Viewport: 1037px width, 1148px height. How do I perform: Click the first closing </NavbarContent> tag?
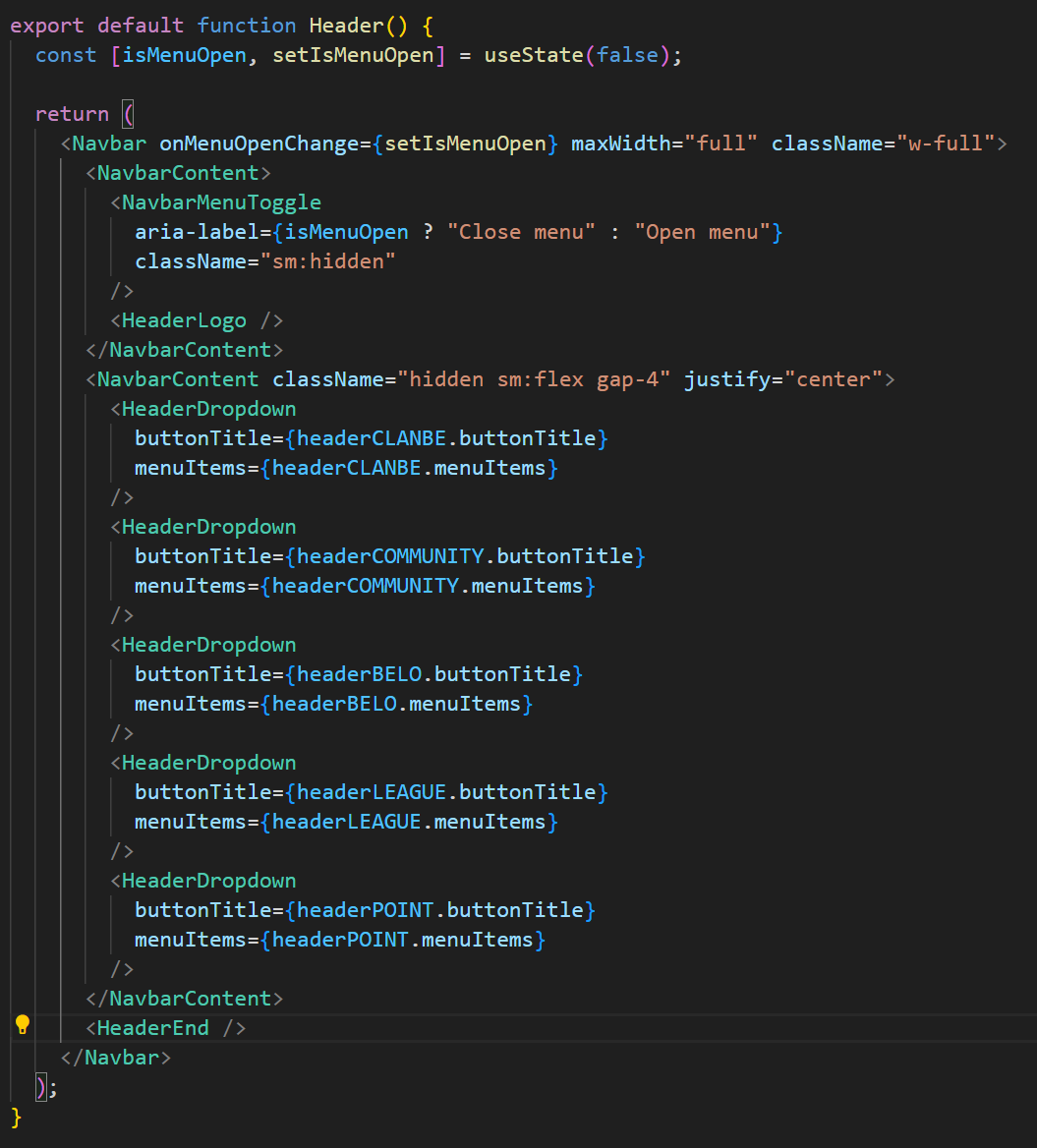click(185, 350)
